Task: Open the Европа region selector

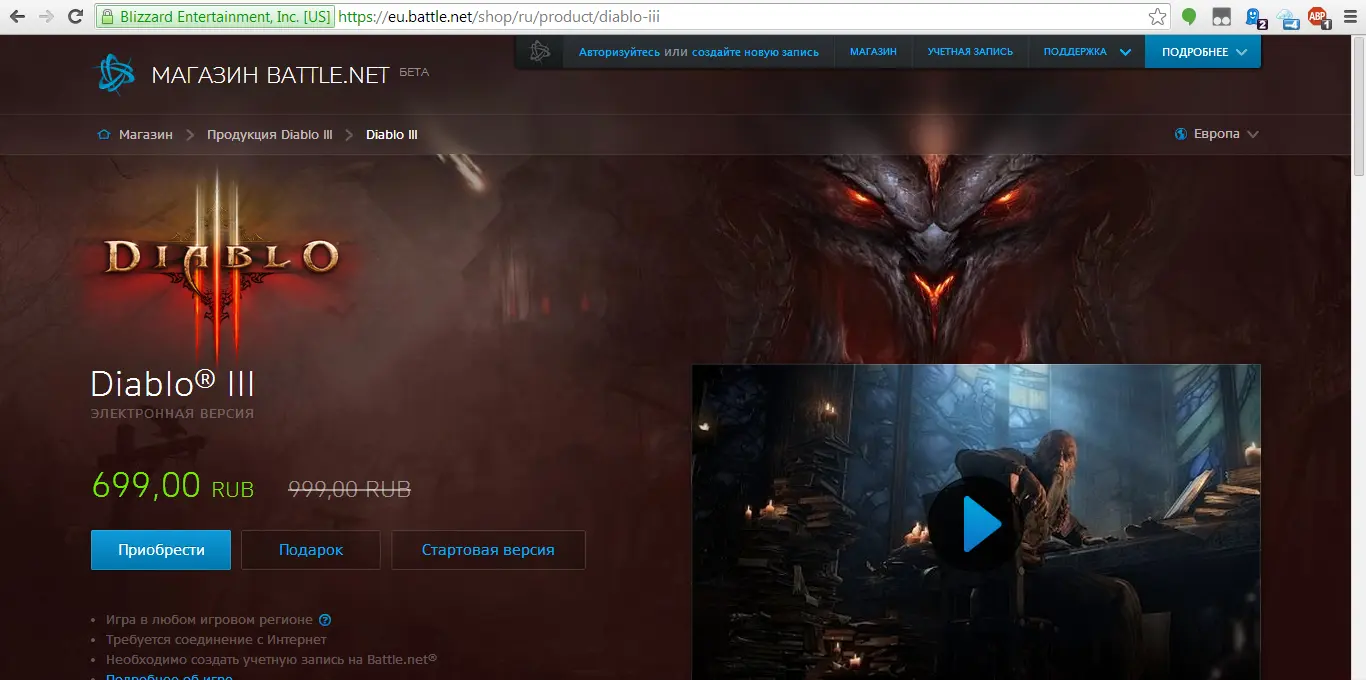Action: (x=1217, y=134)
